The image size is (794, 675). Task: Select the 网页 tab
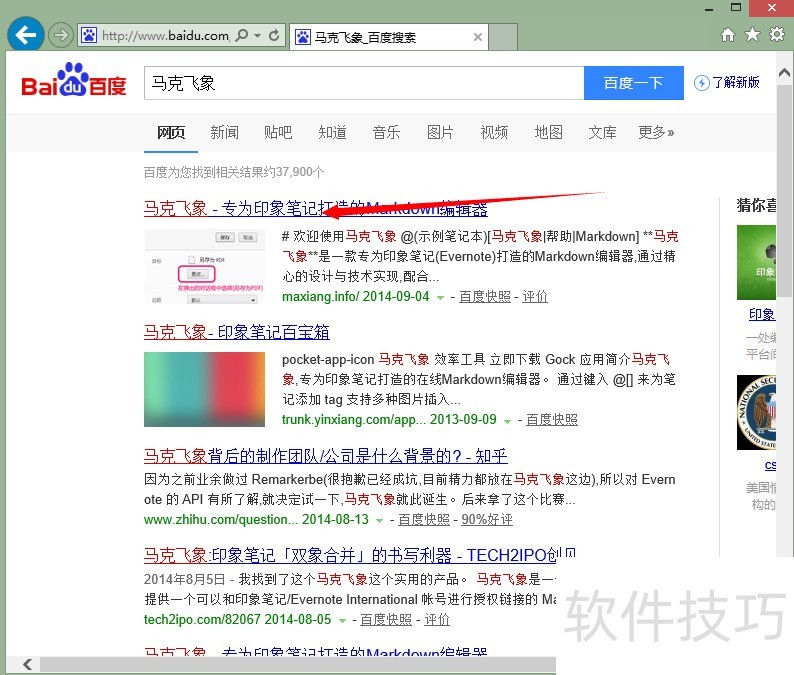point(171,133)
